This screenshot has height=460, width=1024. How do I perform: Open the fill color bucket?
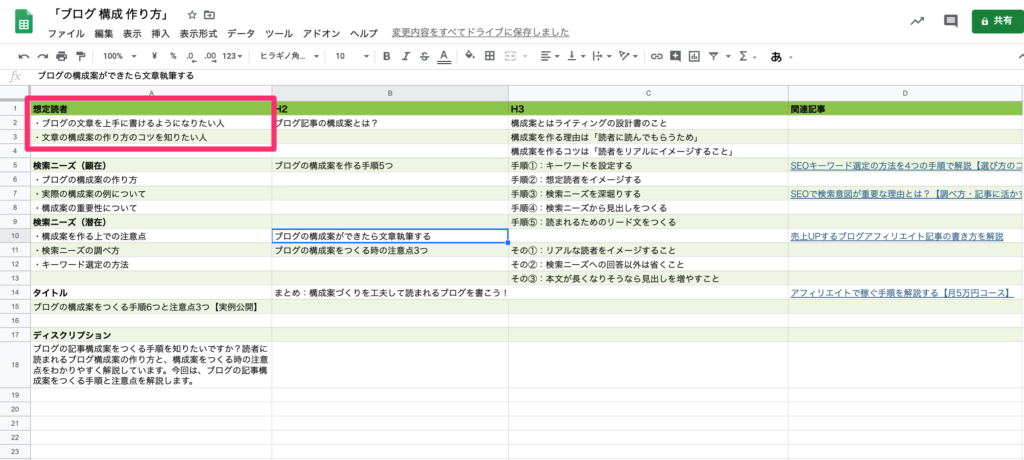470,56
